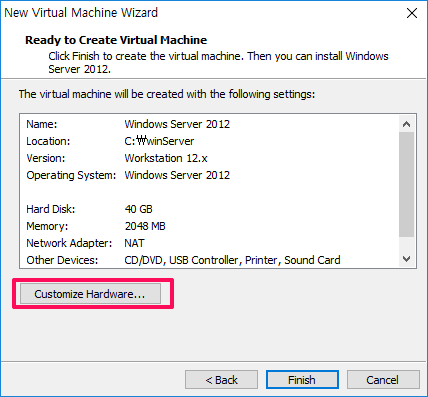The height and width of the screenshot is (397, 428).
Task: Click the 'Version:' label
Action: click(x=46, y=158)
